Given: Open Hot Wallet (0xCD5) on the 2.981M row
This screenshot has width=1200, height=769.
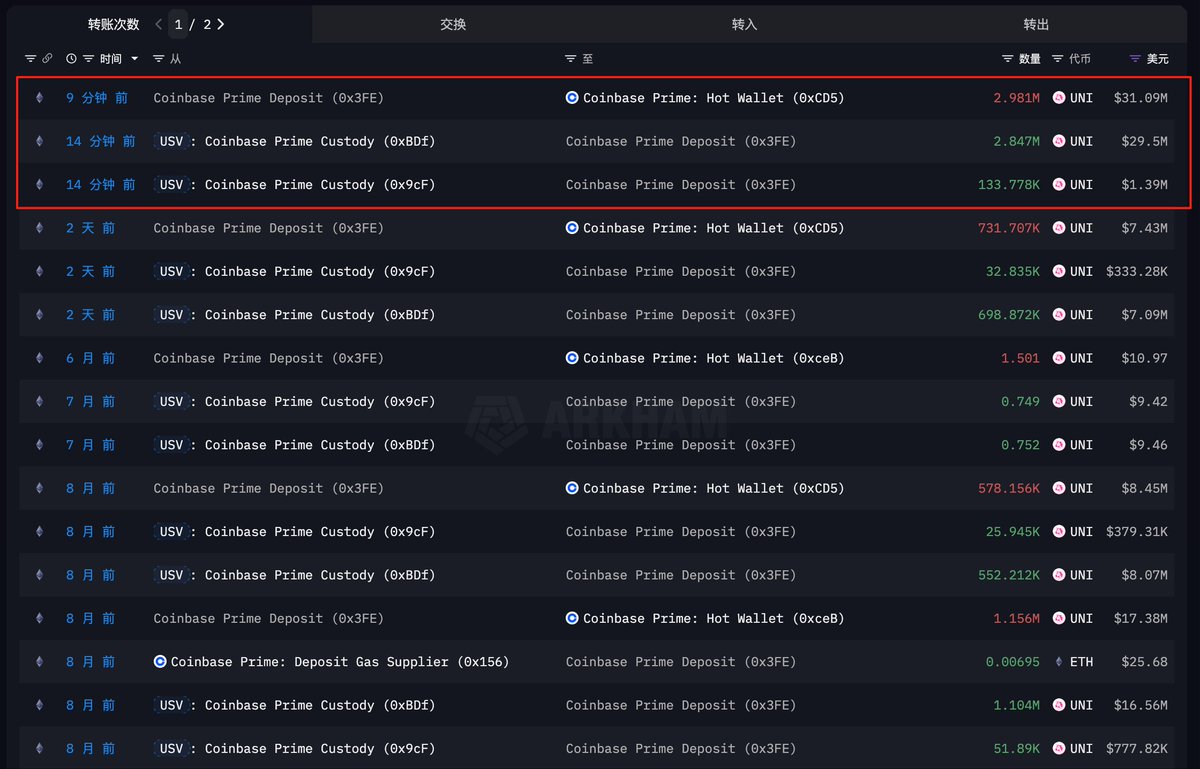Looking at the screenshot, I should [714, 98].
